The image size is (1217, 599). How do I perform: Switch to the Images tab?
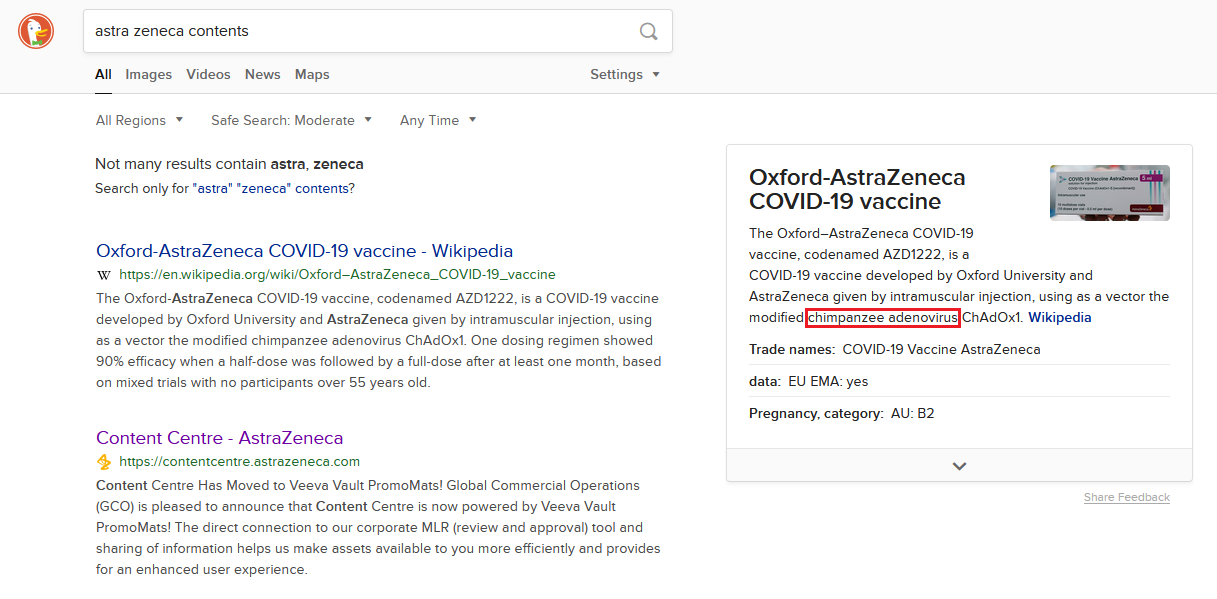tap(149, 74)
